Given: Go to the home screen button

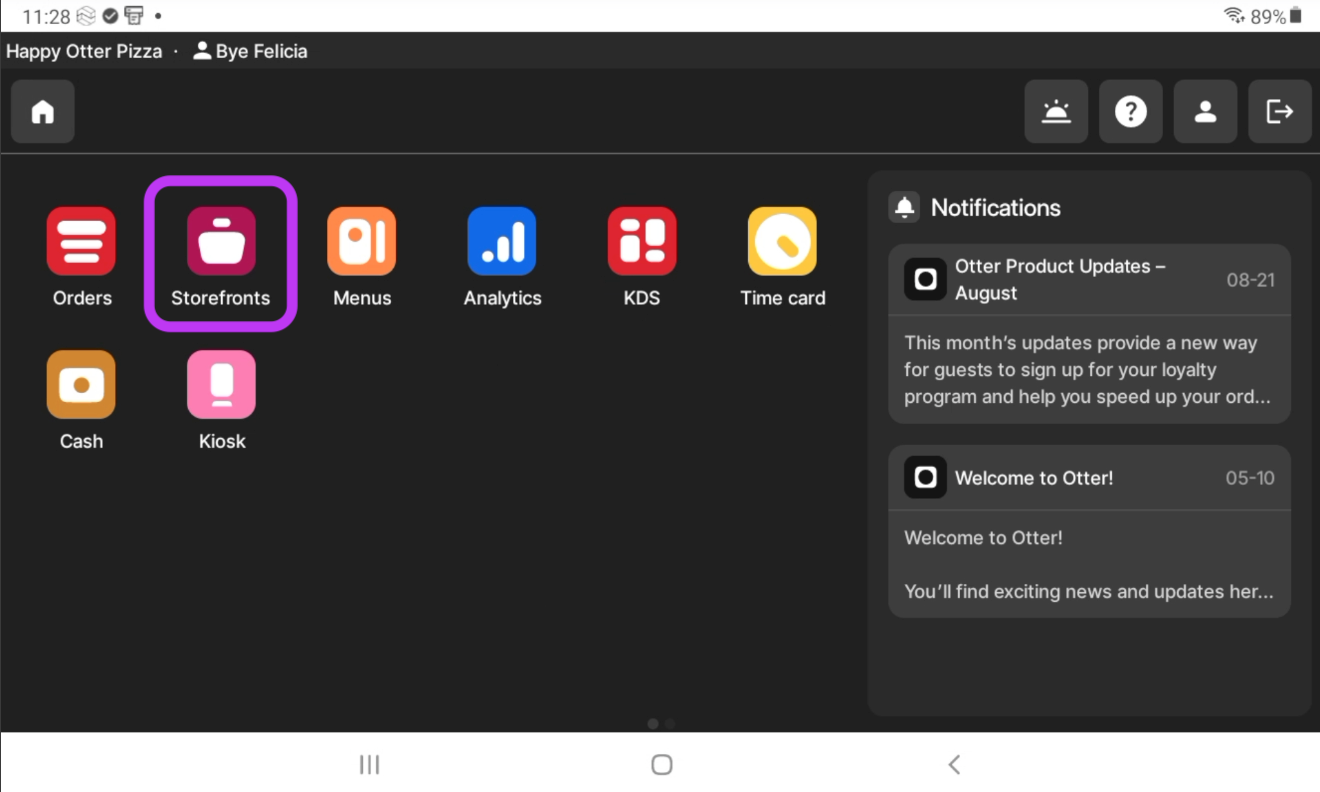Looking at the screenshot, I should [43, 112].
